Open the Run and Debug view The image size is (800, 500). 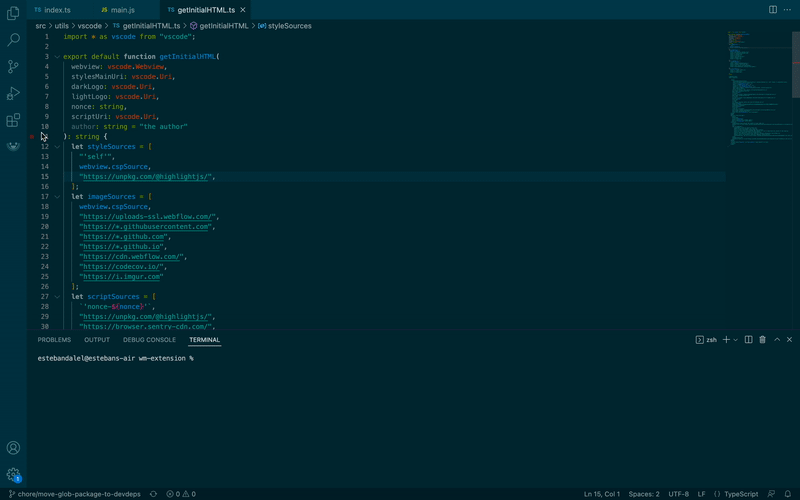coord(13,93)
